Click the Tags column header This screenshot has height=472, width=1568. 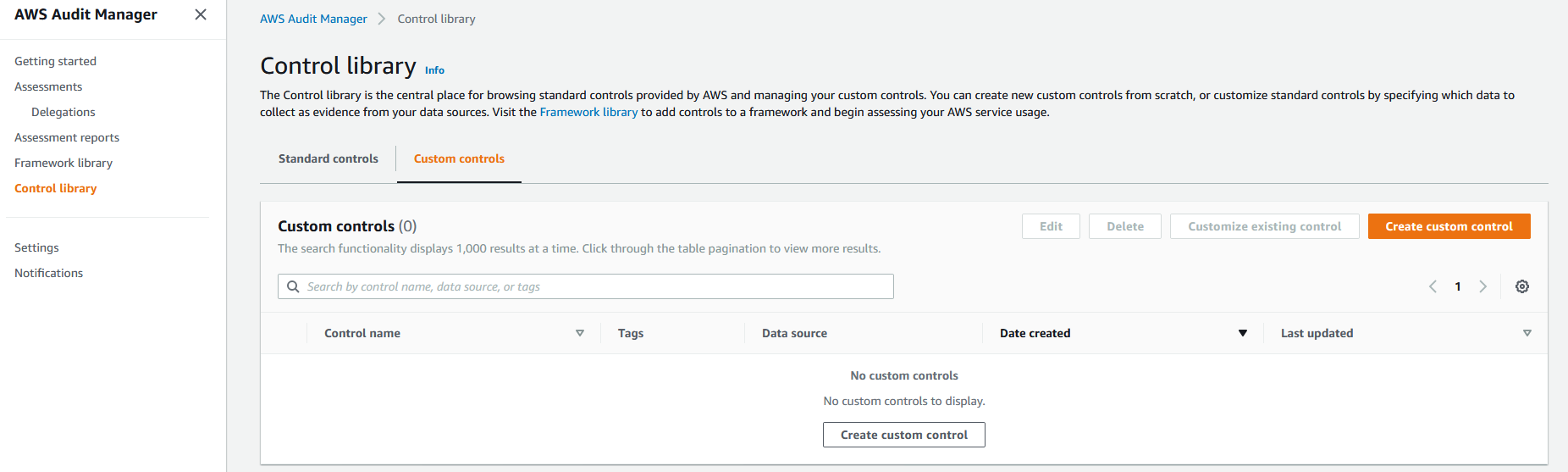(x=631, y=333)
